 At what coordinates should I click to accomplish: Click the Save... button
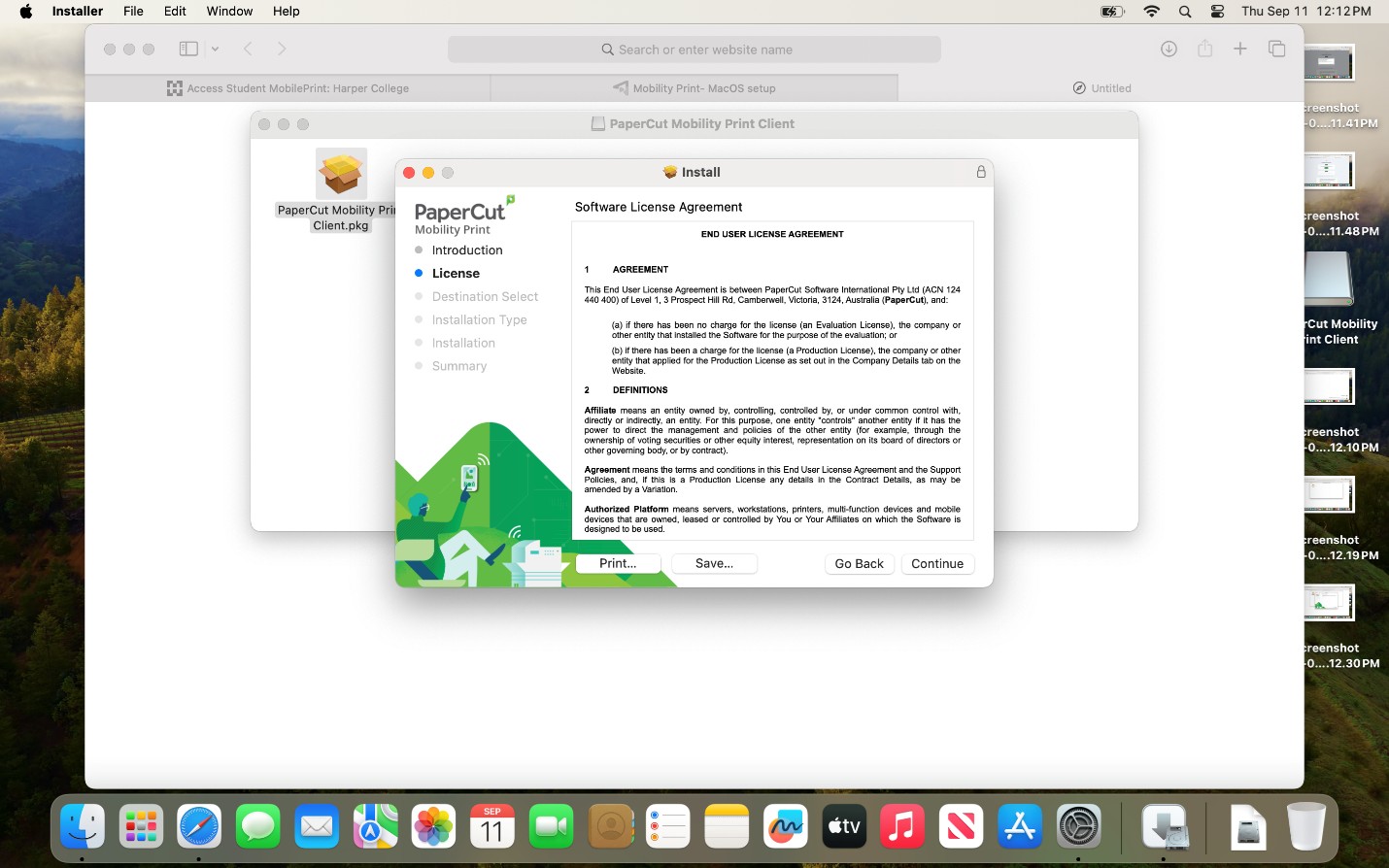coord(714,563)
